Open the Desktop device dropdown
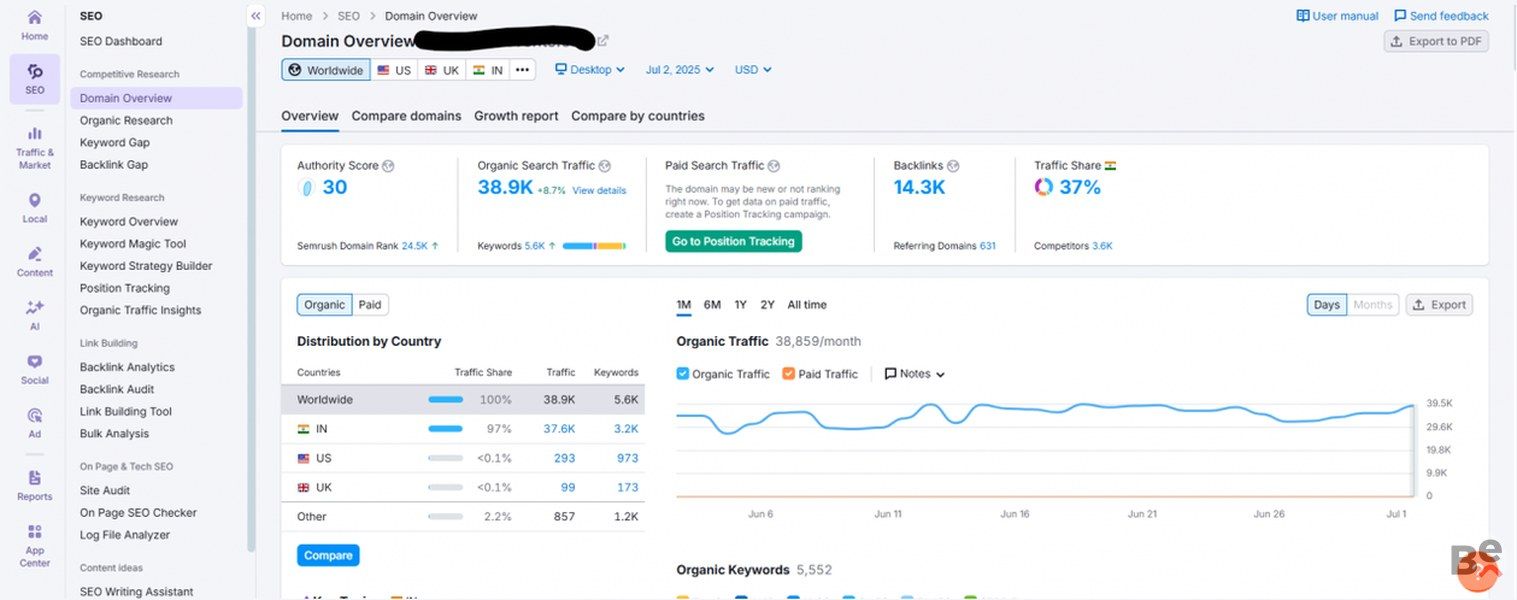This screenshot has height=600, width=1517. pyautogui.click(x=590, y=70)
